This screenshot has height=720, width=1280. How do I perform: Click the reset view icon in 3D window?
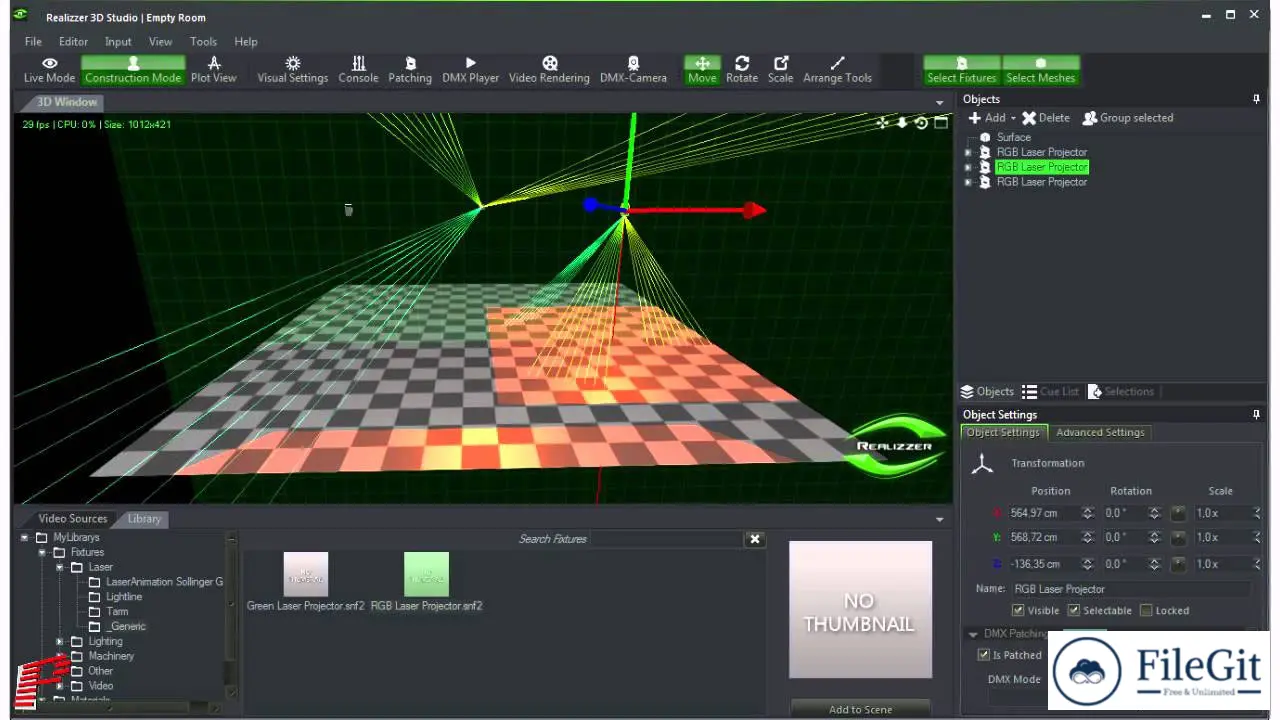pyautogui.click(x=921, y=123)
